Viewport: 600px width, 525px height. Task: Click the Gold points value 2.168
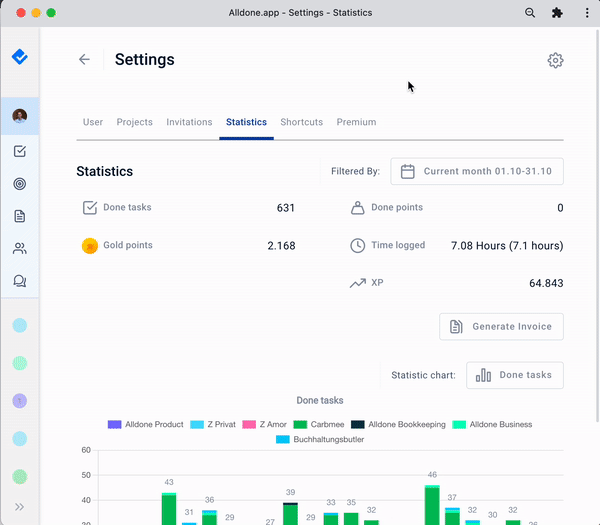(x=281, y=246)
